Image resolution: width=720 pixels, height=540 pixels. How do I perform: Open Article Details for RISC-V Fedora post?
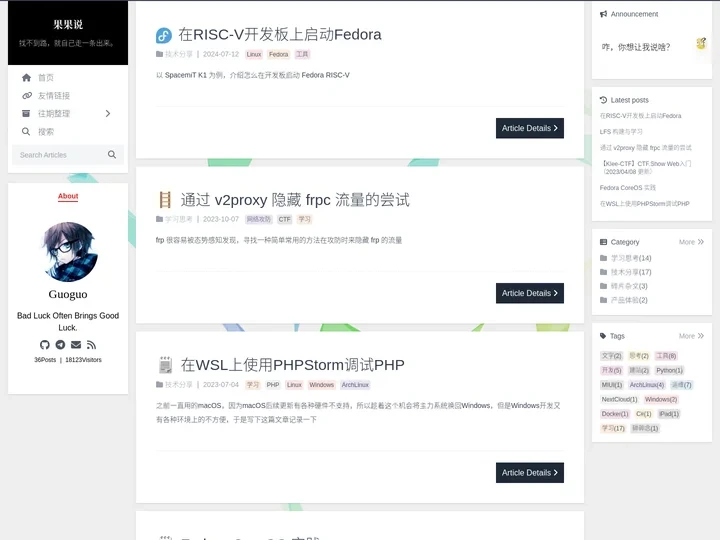(530, 128)
